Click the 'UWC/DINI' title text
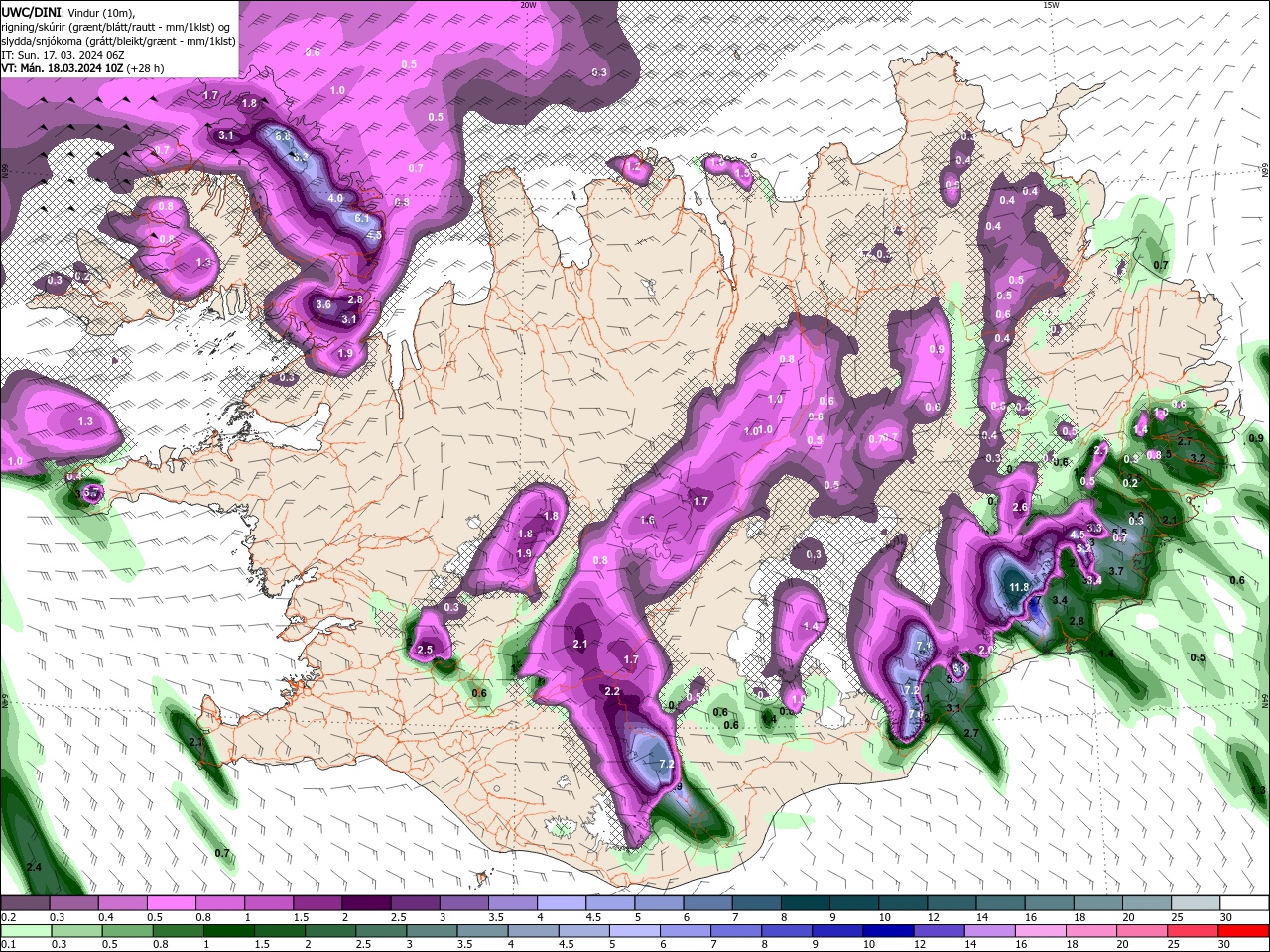Screen dimensions: 1270x952 click(31, 11)
